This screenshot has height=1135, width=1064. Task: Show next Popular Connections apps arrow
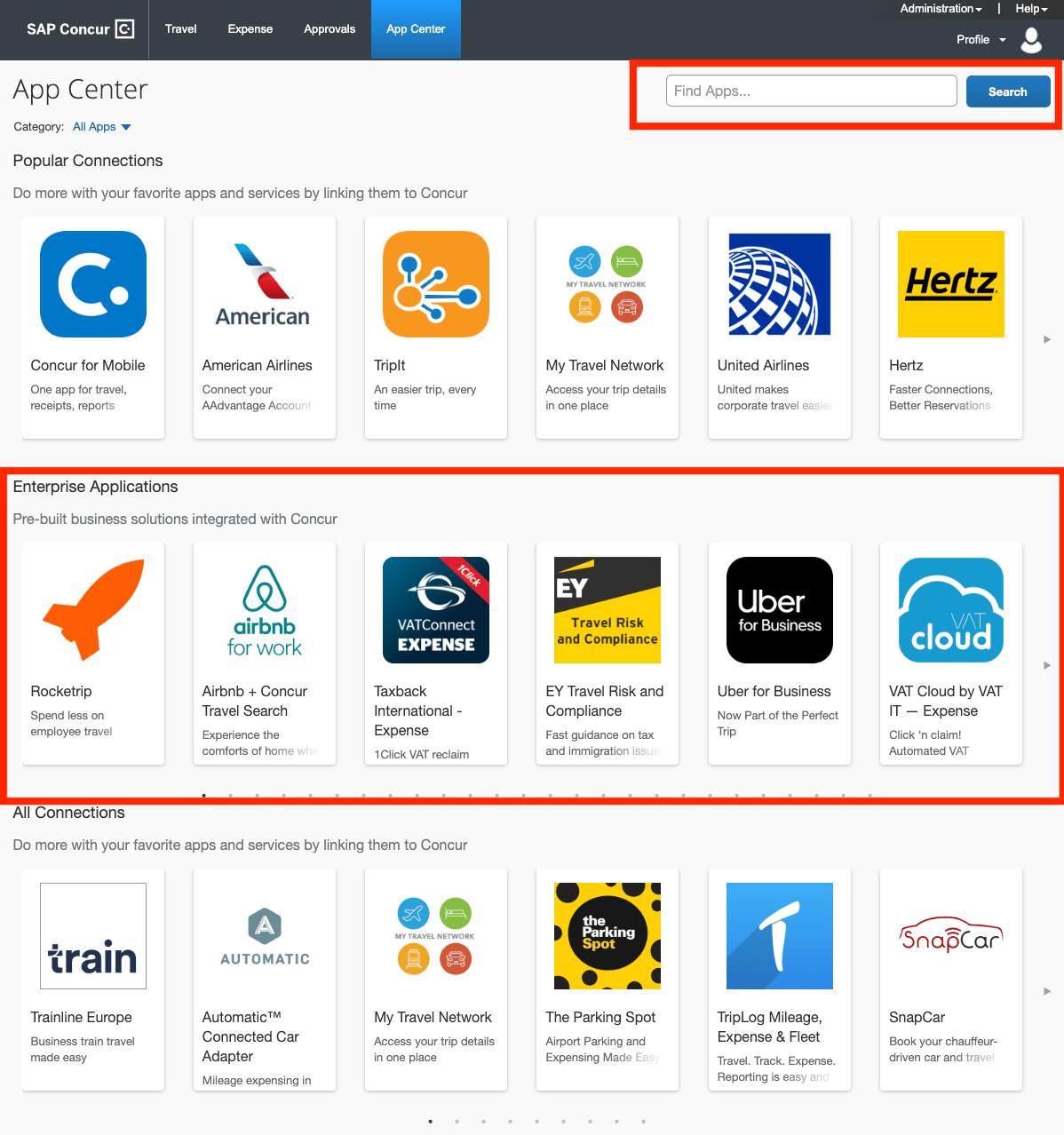(x=1047, y=339)
